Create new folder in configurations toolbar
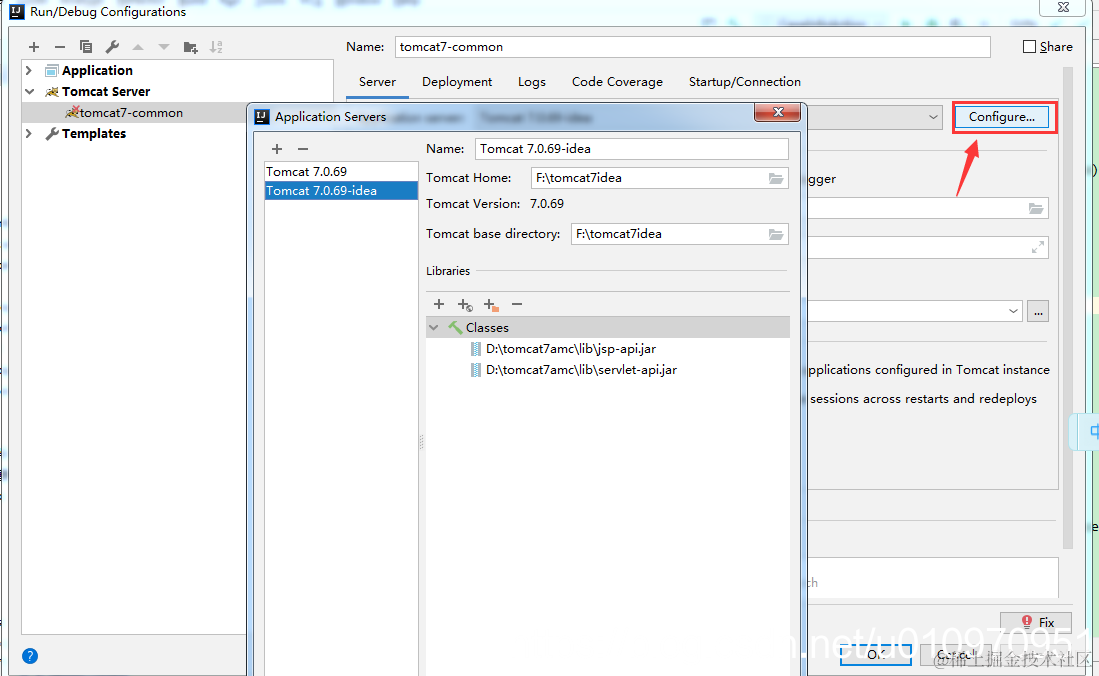This screenshot has width=1099, height=676. pyautogui.click(x=190, y=47)
